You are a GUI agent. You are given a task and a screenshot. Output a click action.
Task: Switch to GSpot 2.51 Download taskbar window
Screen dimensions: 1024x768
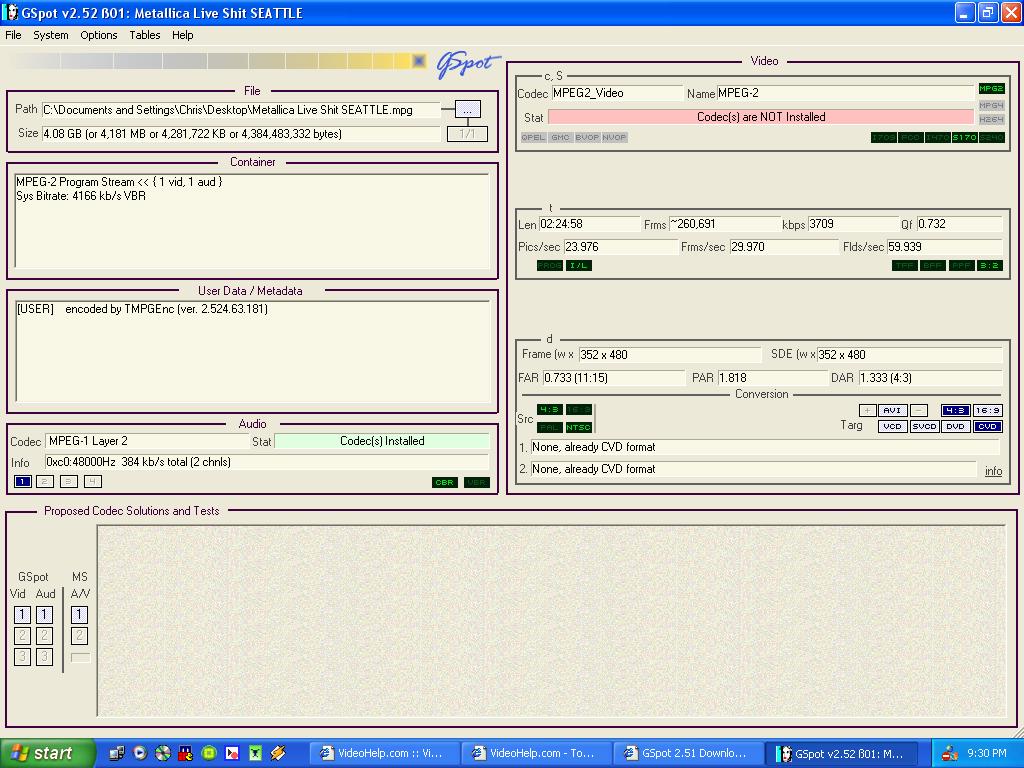(688, 753)
